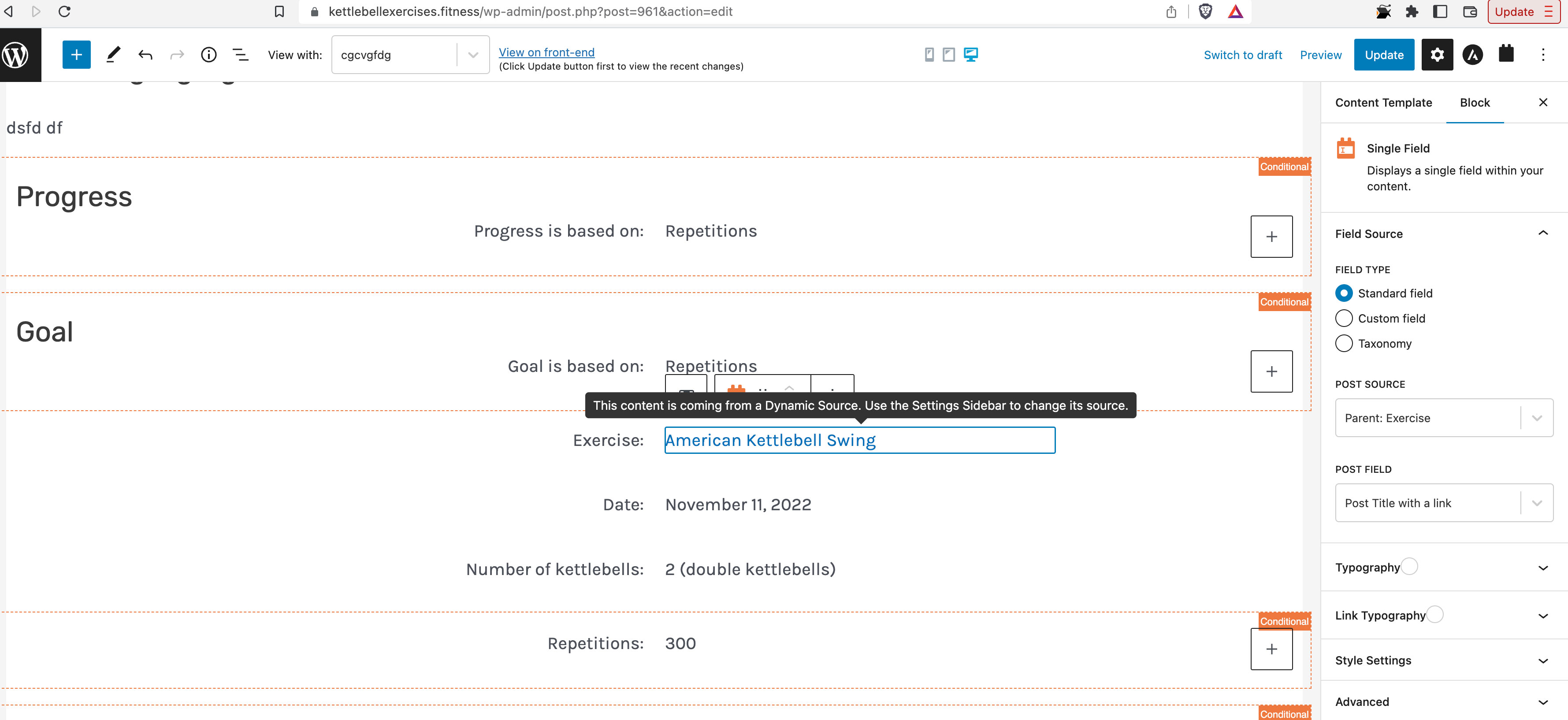The image size is (1568, 720).
Task: Click the date November 11, 2022
Action: tap(738, 505)
